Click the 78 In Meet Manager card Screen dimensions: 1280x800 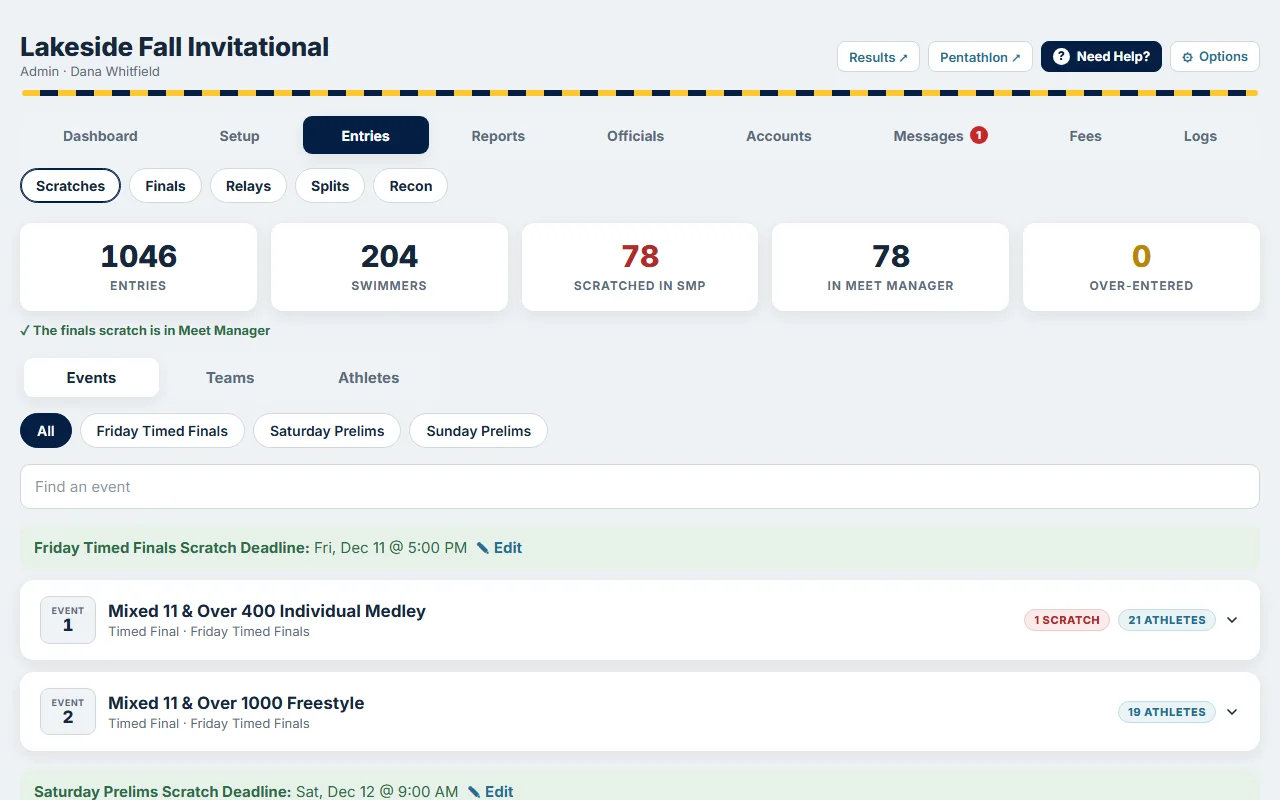tap(890, 267)
